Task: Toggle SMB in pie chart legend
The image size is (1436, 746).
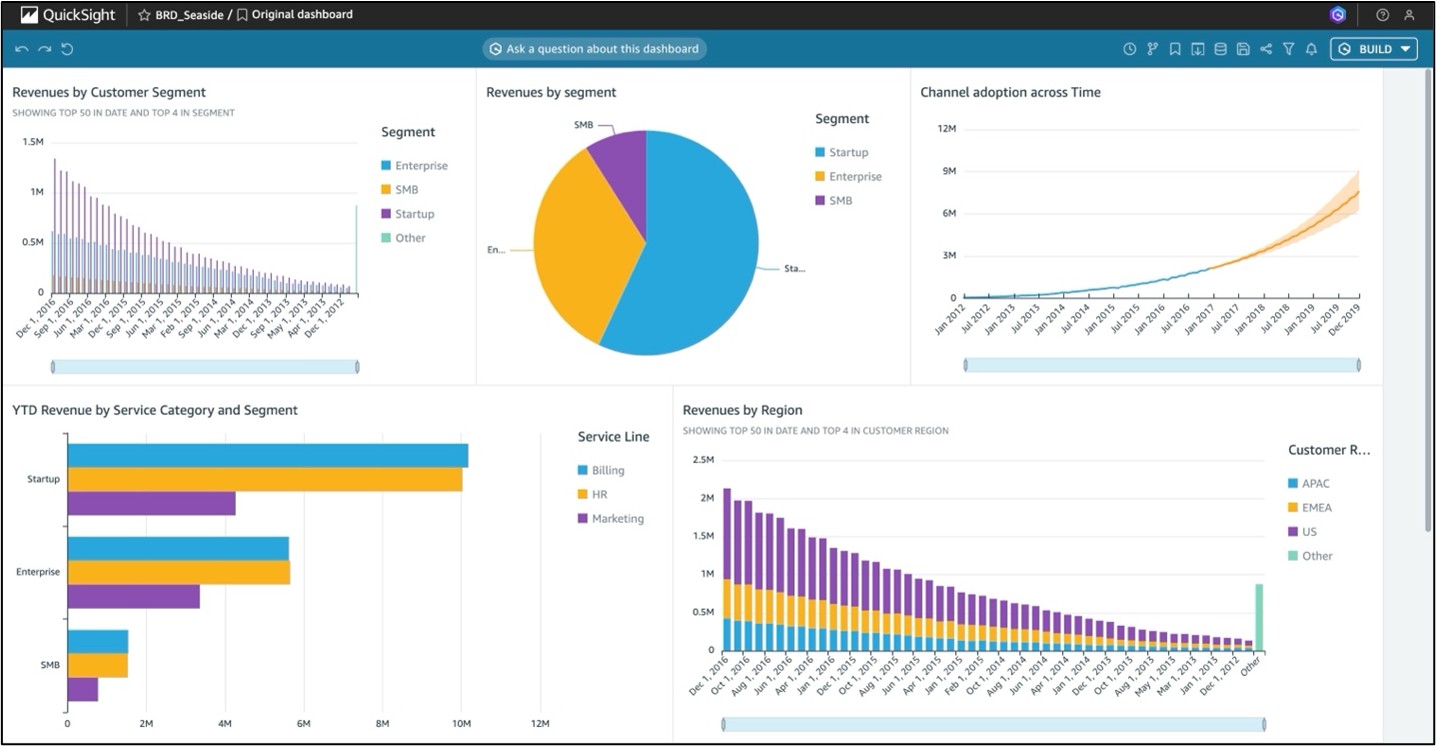Action: 833,201
